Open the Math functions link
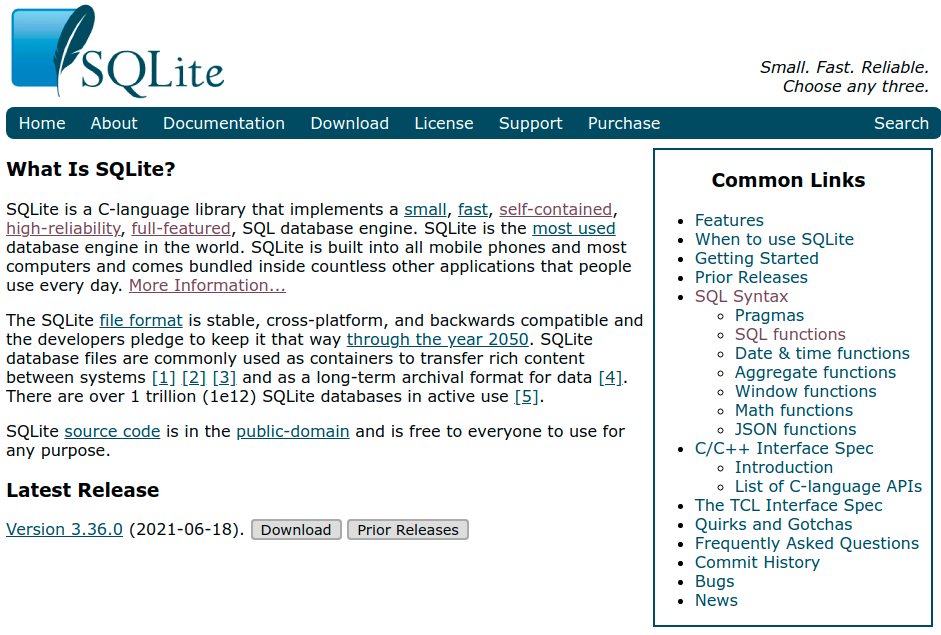941x635 pixels. (794, 411)
